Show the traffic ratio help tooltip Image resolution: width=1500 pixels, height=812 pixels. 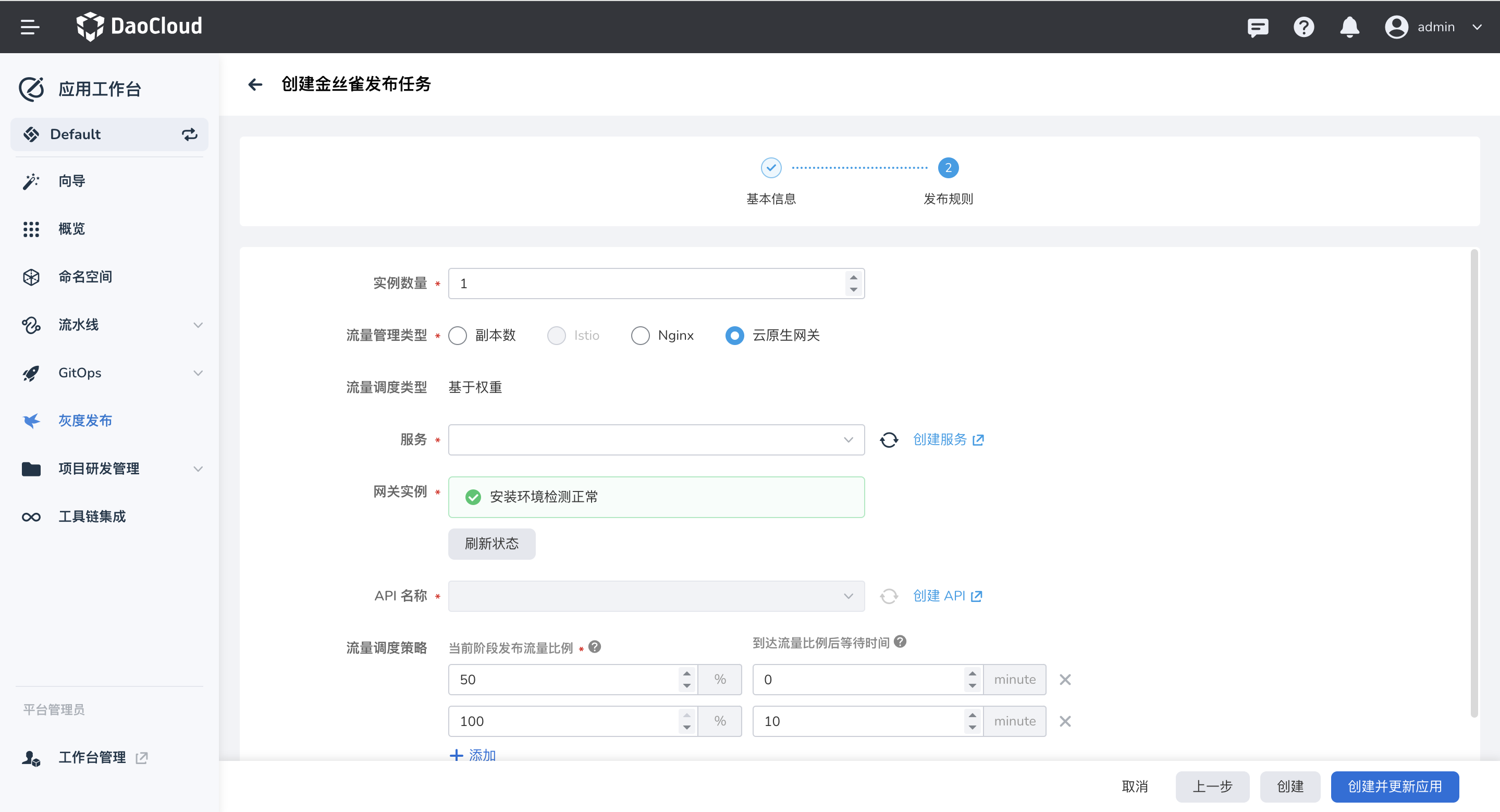(x=595, y=647)
